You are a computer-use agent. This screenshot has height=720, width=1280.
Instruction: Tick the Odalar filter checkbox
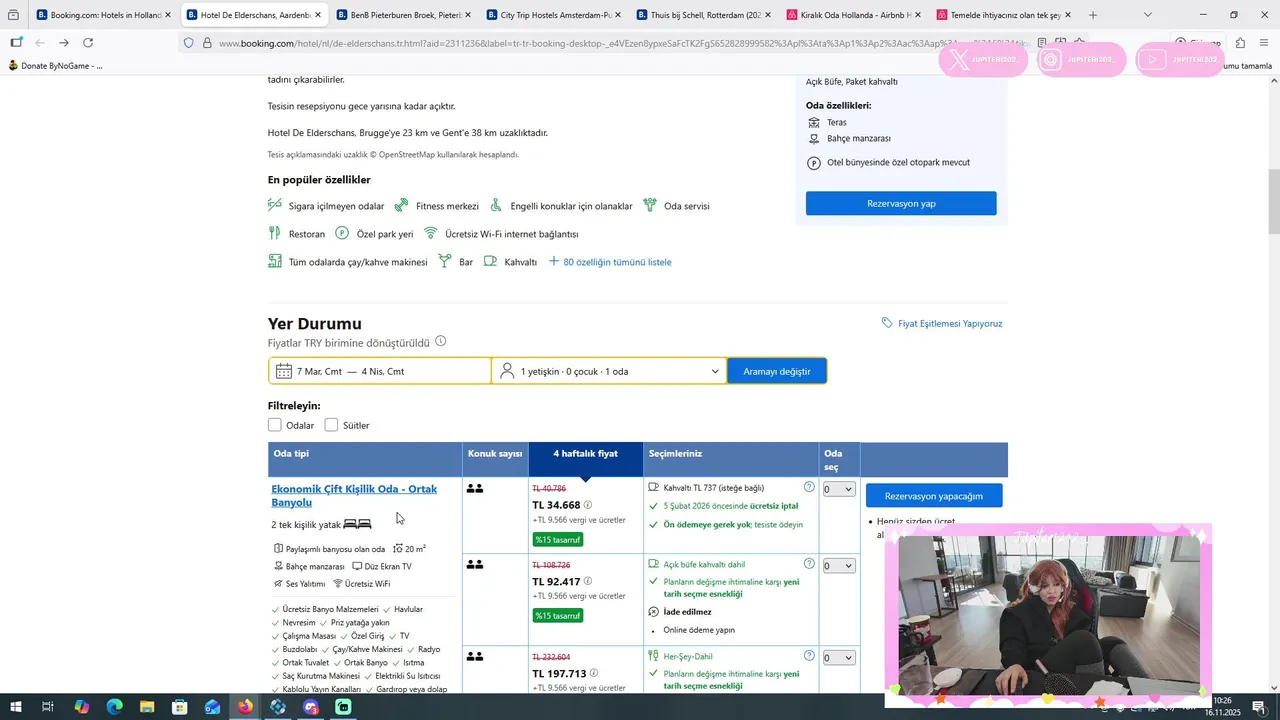[275, 425]
